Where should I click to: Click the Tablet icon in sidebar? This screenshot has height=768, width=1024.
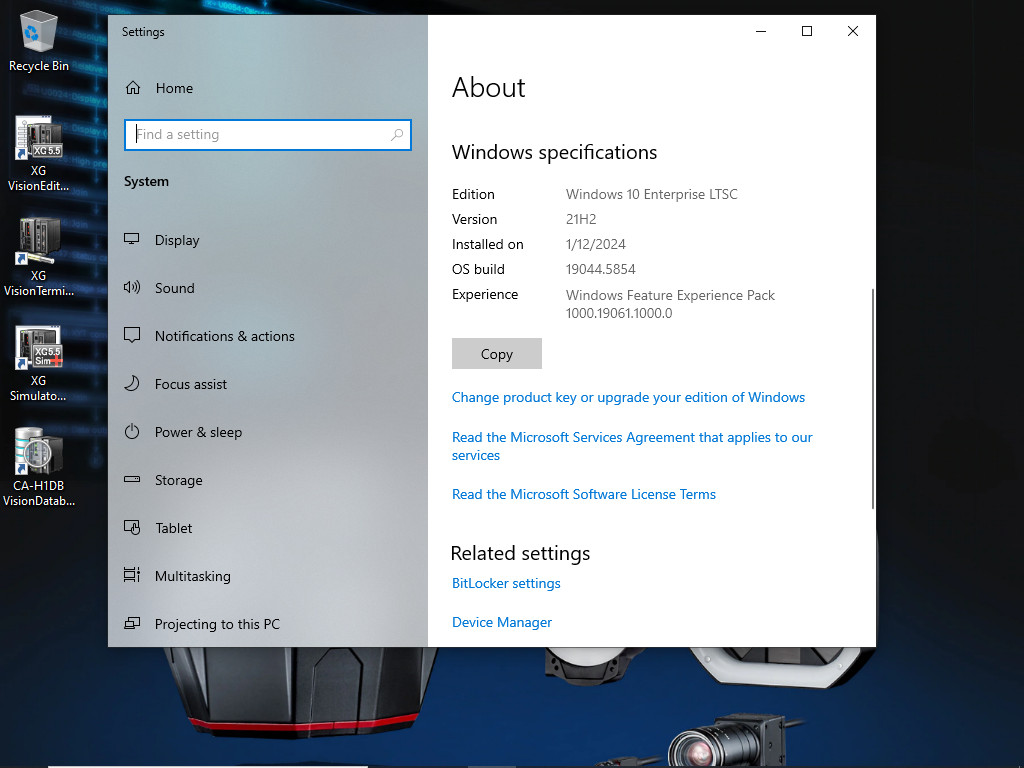point(132,528)
